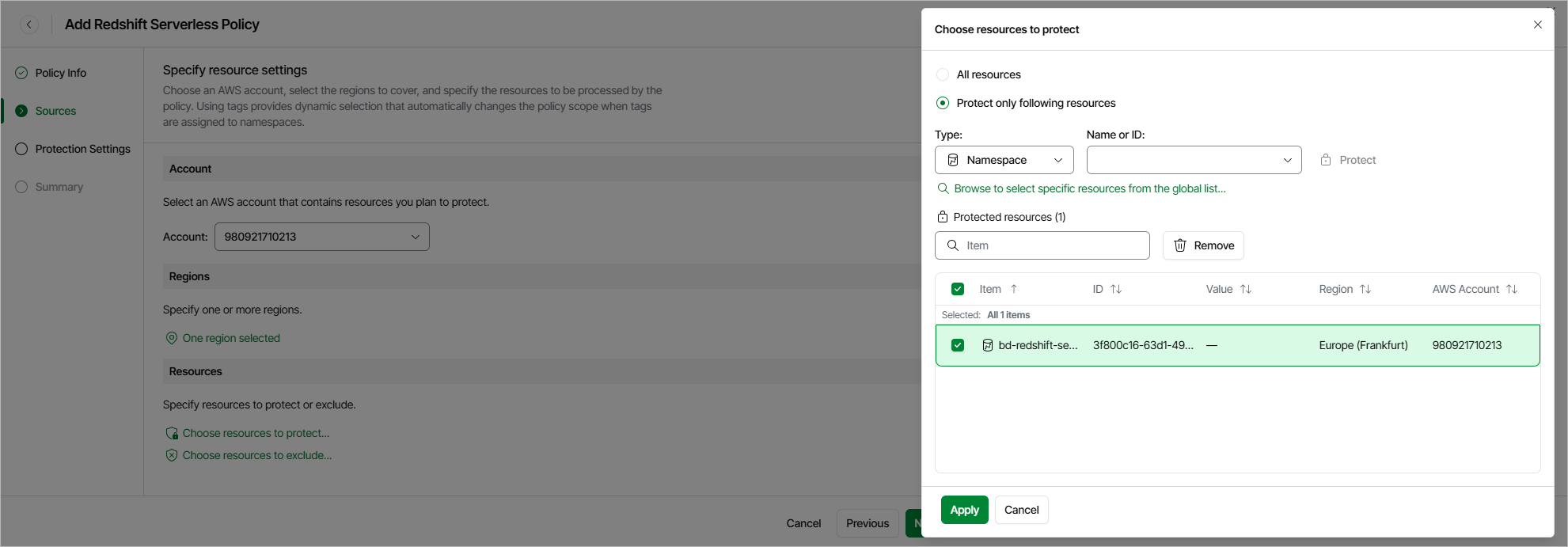
Task: Toggle the select-all header checkbox
Action: (958, 289)
